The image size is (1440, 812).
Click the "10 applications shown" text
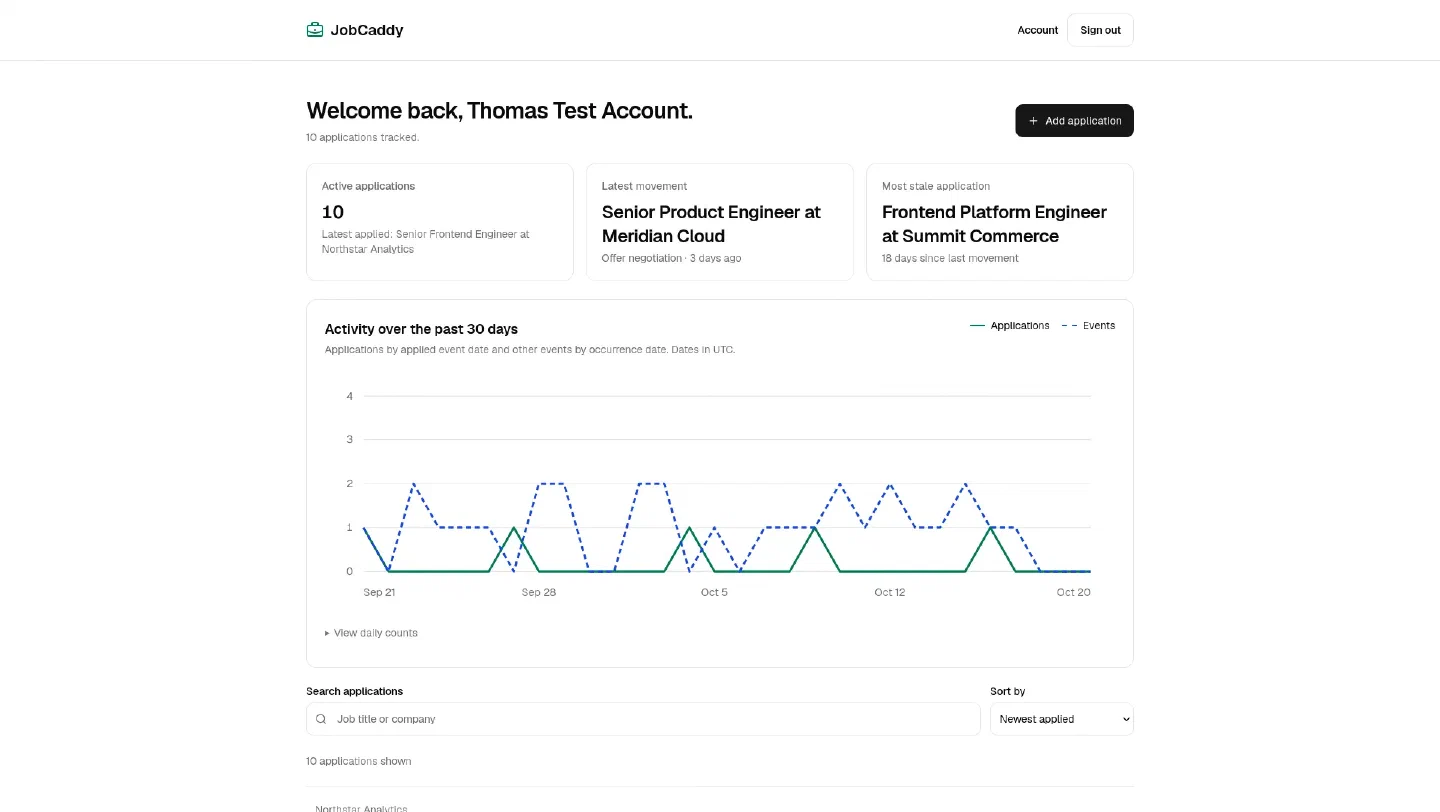point(358,761)
